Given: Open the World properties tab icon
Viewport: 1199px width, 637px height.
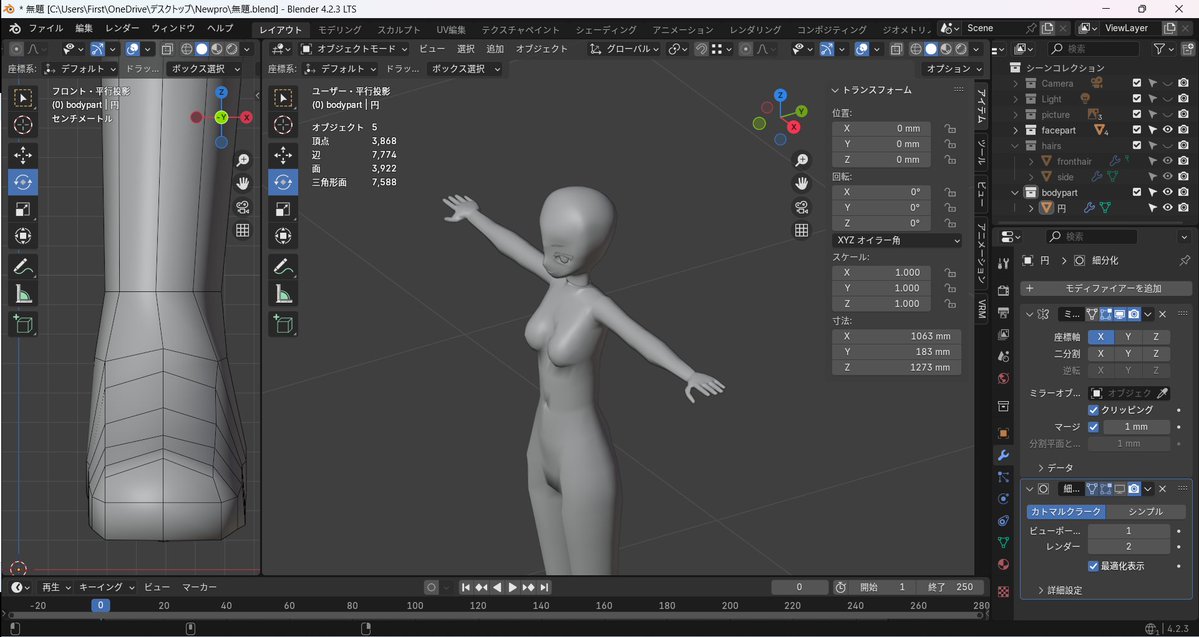Looking at the screenshot, I should pos(1004,379).
